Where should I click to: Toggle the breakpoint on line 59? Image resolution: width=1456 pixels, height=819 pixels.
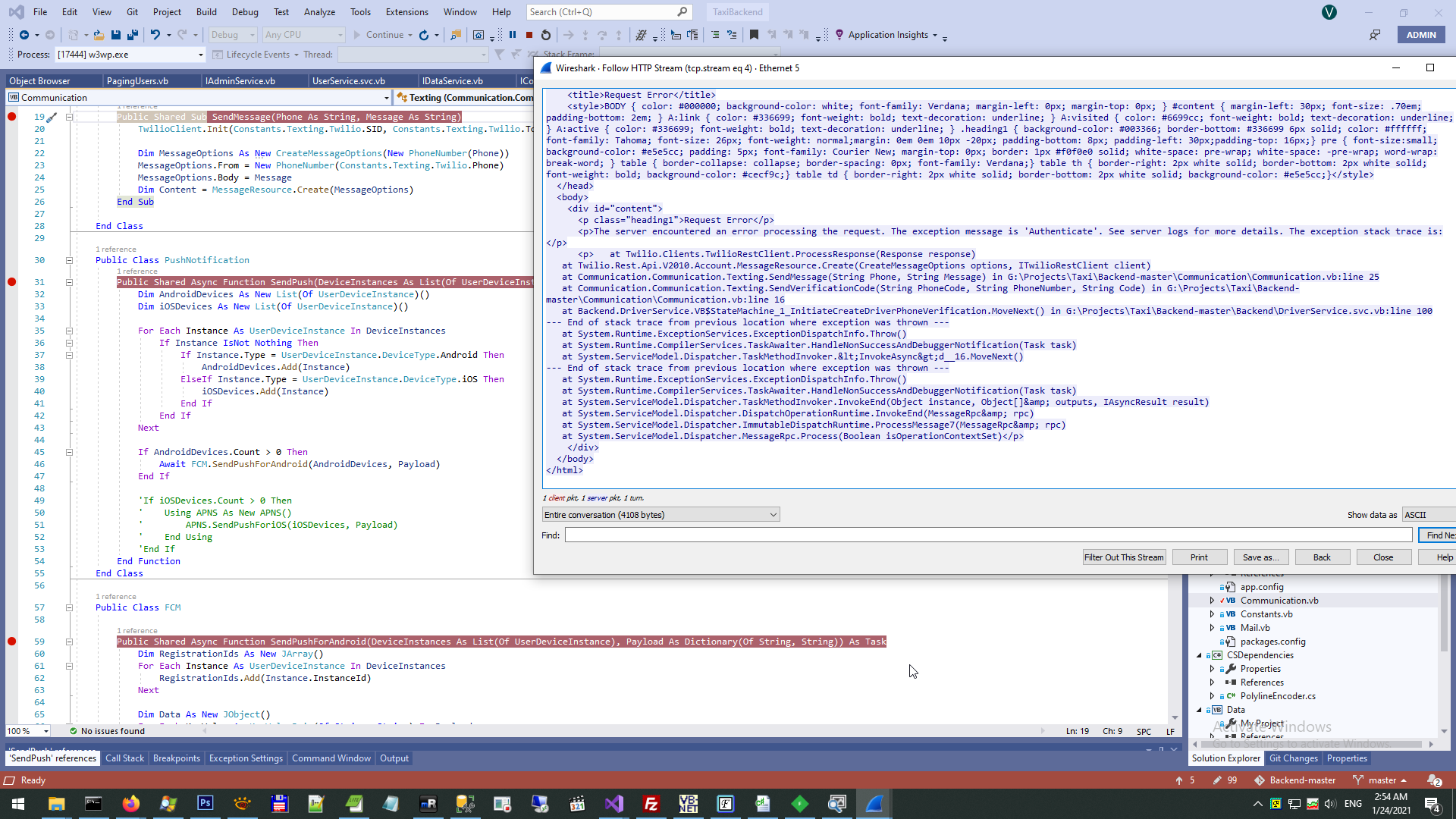click(11, 642)
